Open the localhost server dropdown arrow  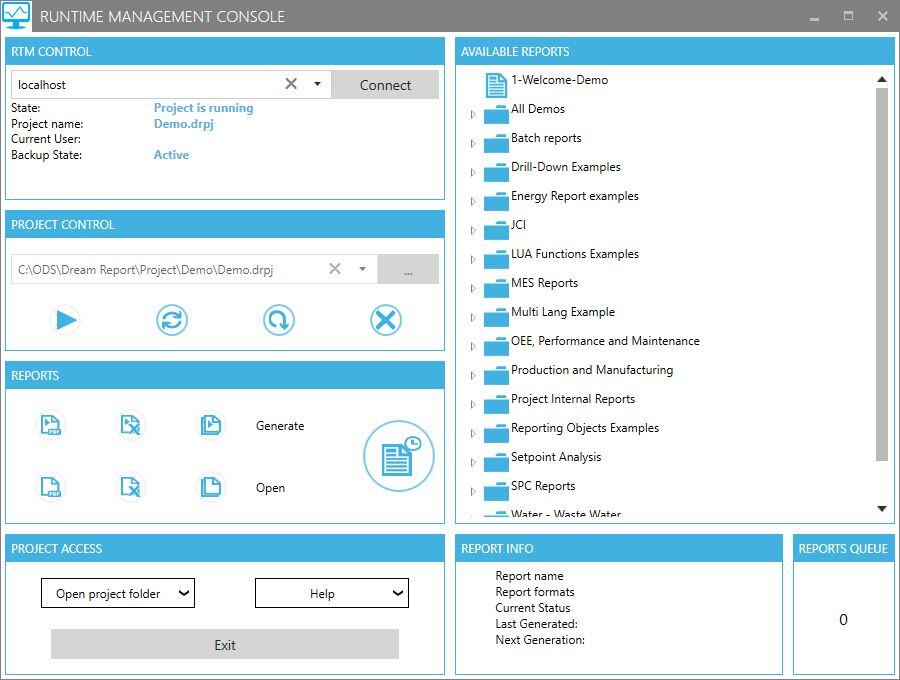(317, 85)
